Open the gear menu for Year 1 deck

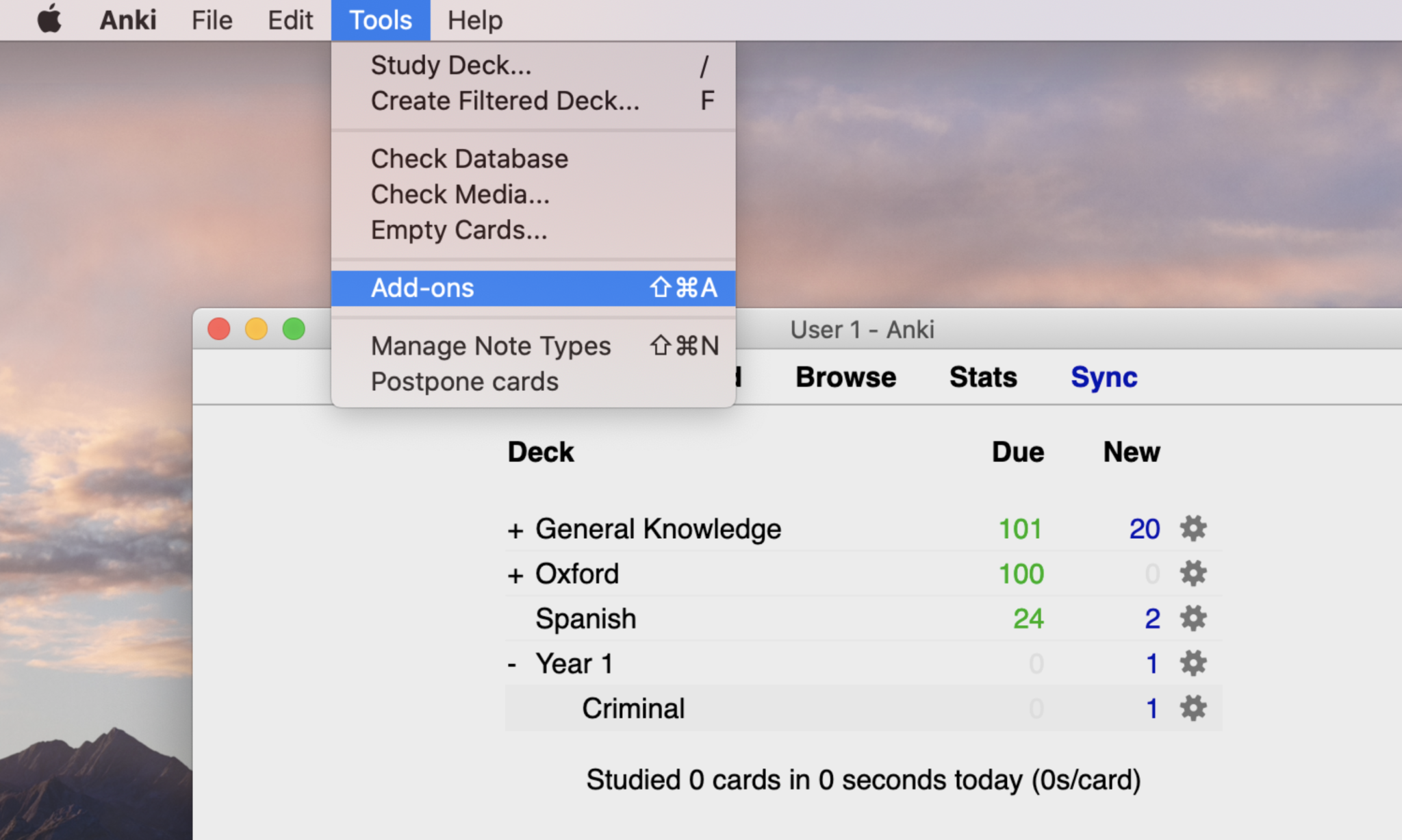point(1193,663)
